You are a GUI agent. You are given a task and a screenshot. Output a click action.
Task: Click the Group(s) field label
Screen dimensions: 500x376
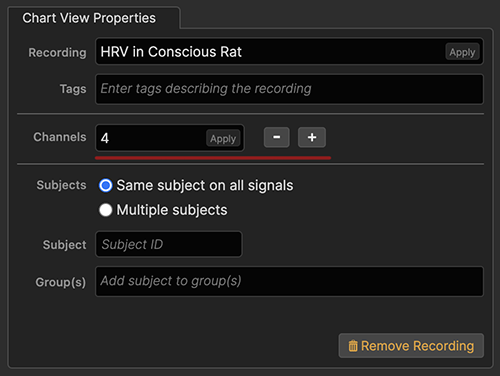(x=61, y=282)
